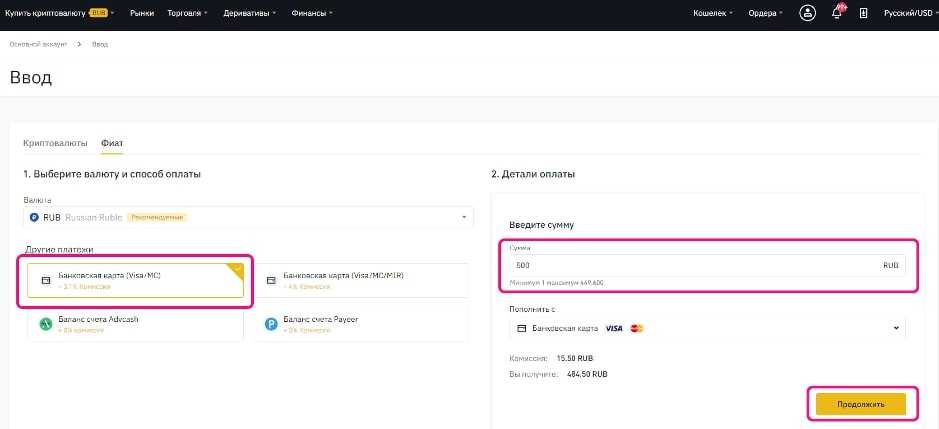The width and height of the screenshot is (939, 429).
Task: Click the Payeer blue logo icon
Action: tap(271, 323)
